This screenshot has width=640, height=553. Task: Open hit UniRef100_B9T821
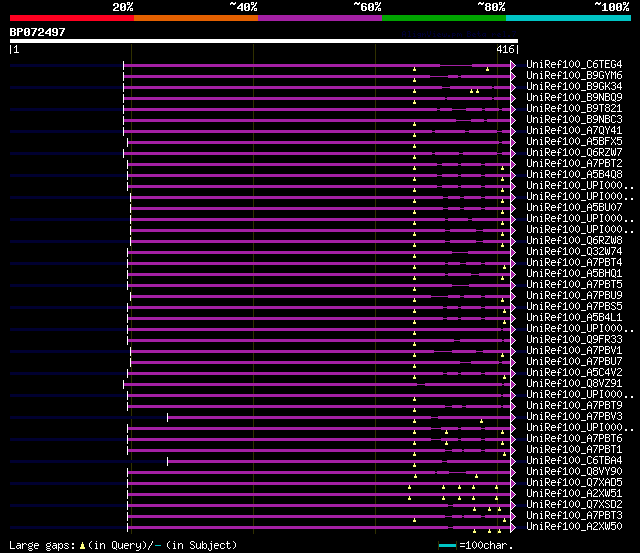pyautogui.click(x=574, y=109)
